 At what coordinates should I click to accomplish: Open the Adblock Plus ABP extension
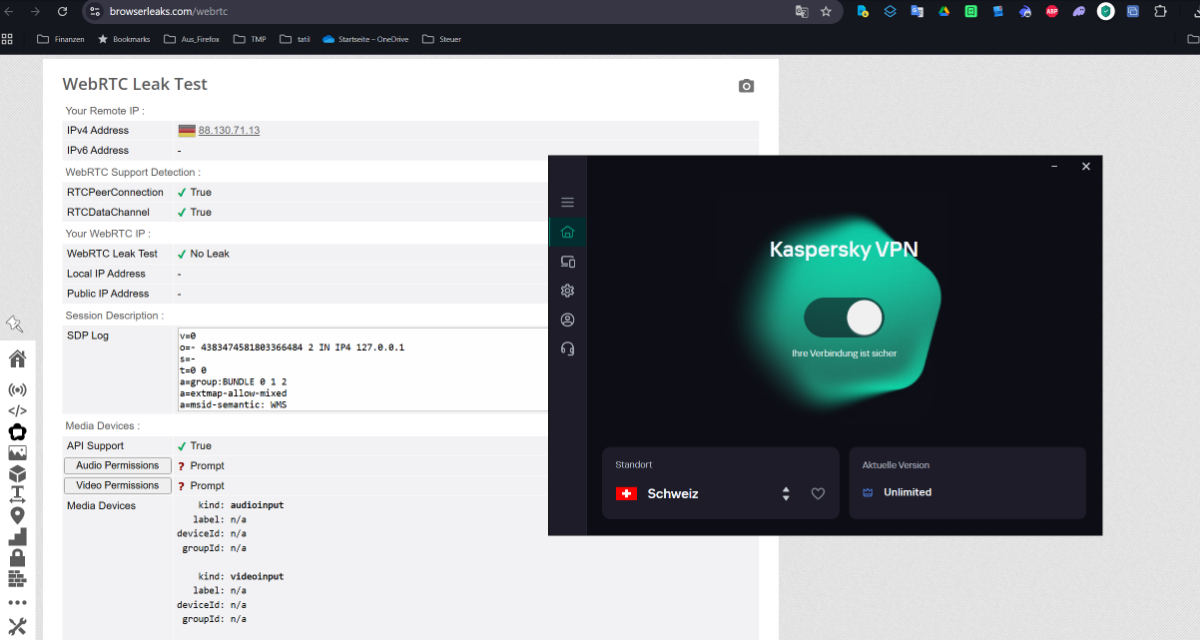[x=1052, y=12]
